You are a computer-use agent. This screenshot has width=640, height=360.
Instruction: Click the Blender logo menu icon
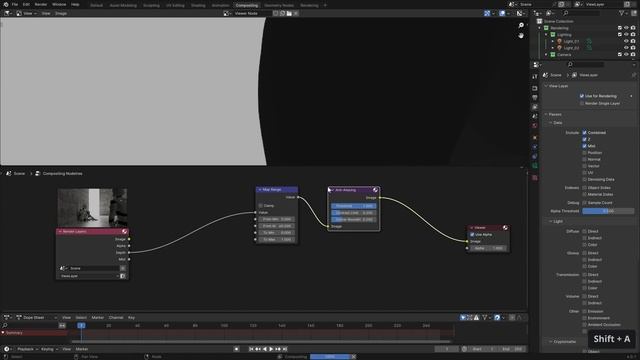click(x=6, y=4)
